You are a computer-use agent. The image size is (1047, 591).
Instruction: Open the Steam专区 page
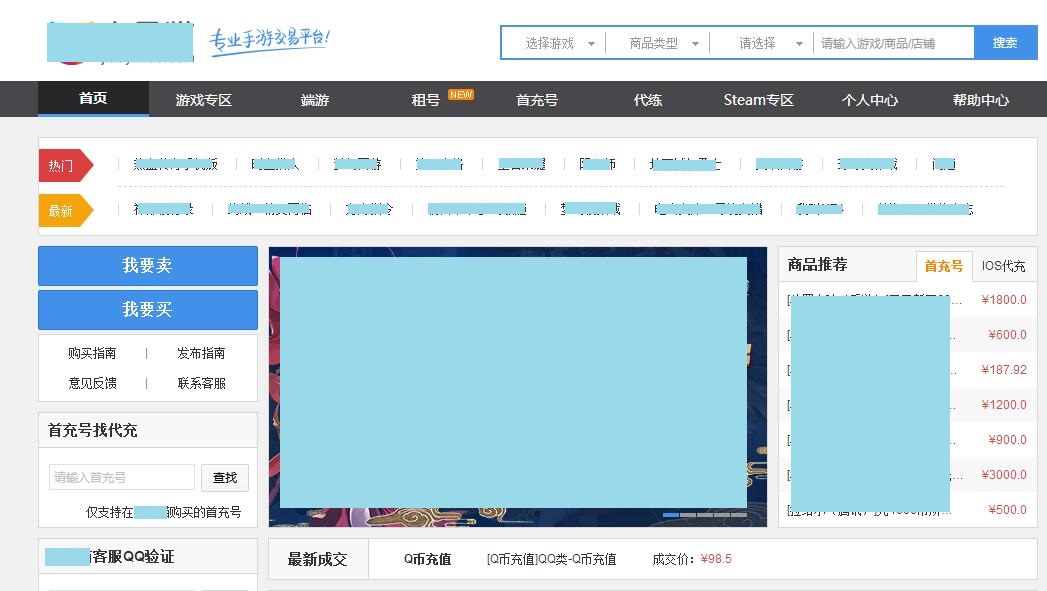click(758, 99)
